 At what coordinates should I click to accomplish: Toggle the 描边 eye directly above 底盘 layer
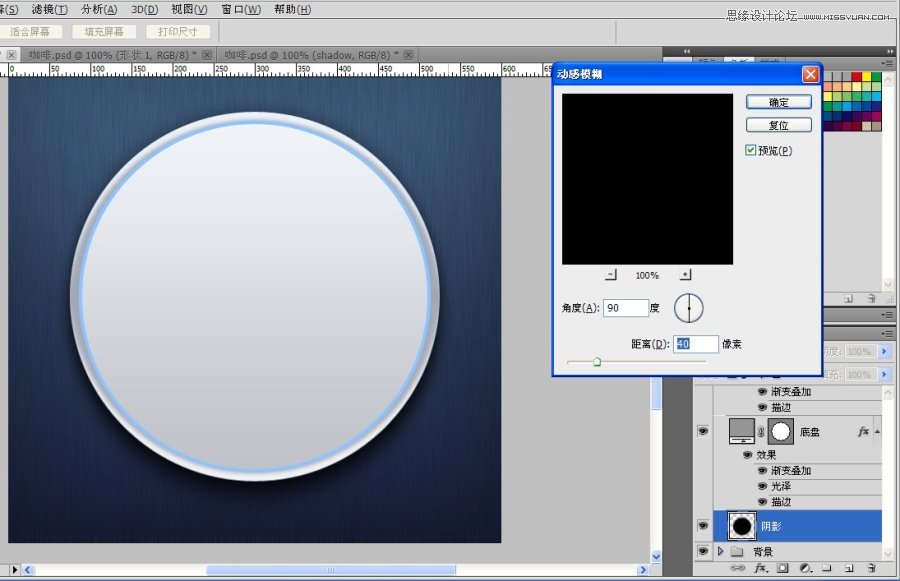pos(762,407)
